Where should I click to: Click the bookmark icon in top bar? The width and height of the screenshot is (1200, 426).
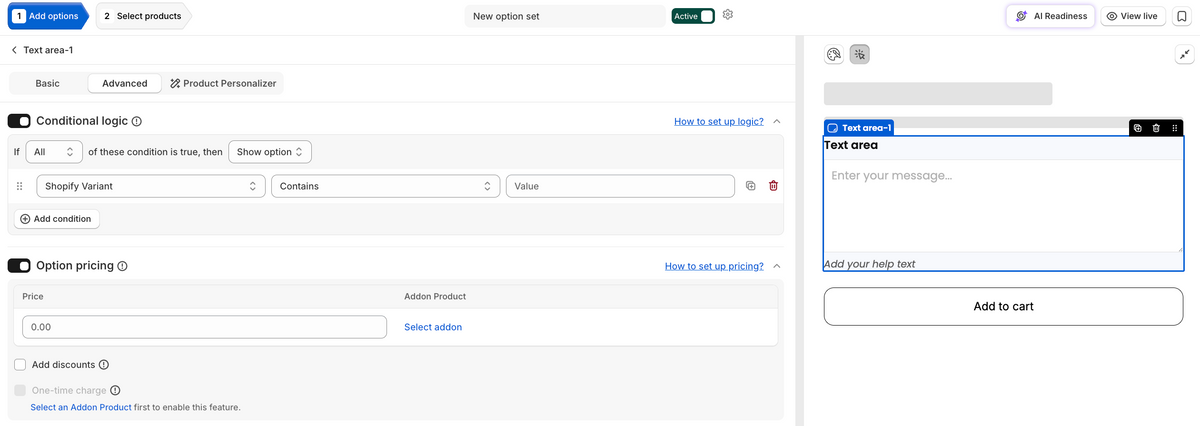click(1182, 16)
